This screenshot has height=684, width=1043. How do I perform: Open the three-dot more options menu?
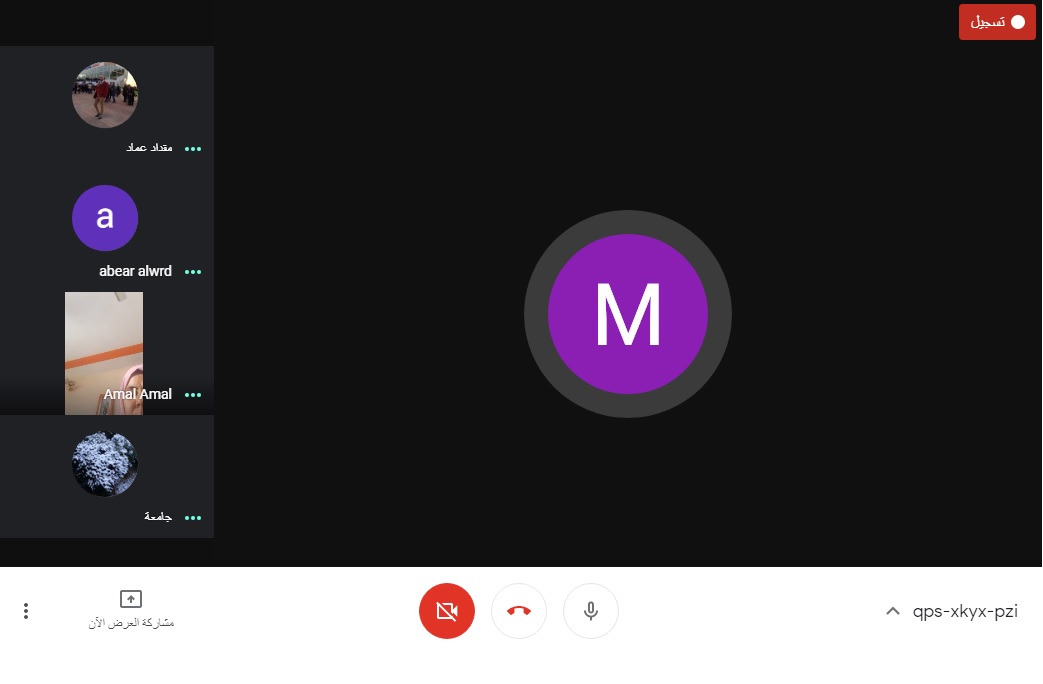26,611
